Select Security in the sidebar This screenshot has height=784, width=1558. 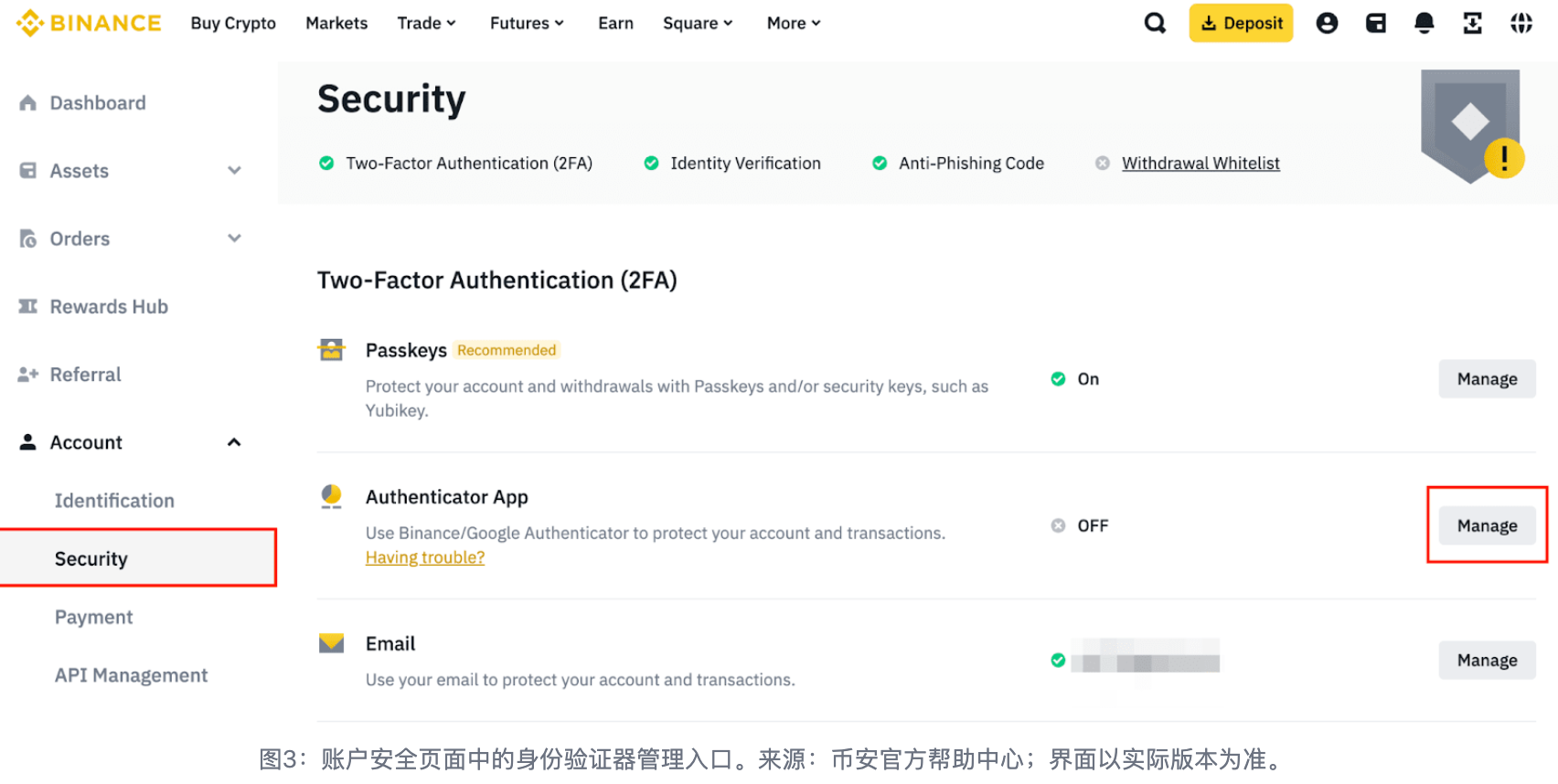(x=138, y=558)
